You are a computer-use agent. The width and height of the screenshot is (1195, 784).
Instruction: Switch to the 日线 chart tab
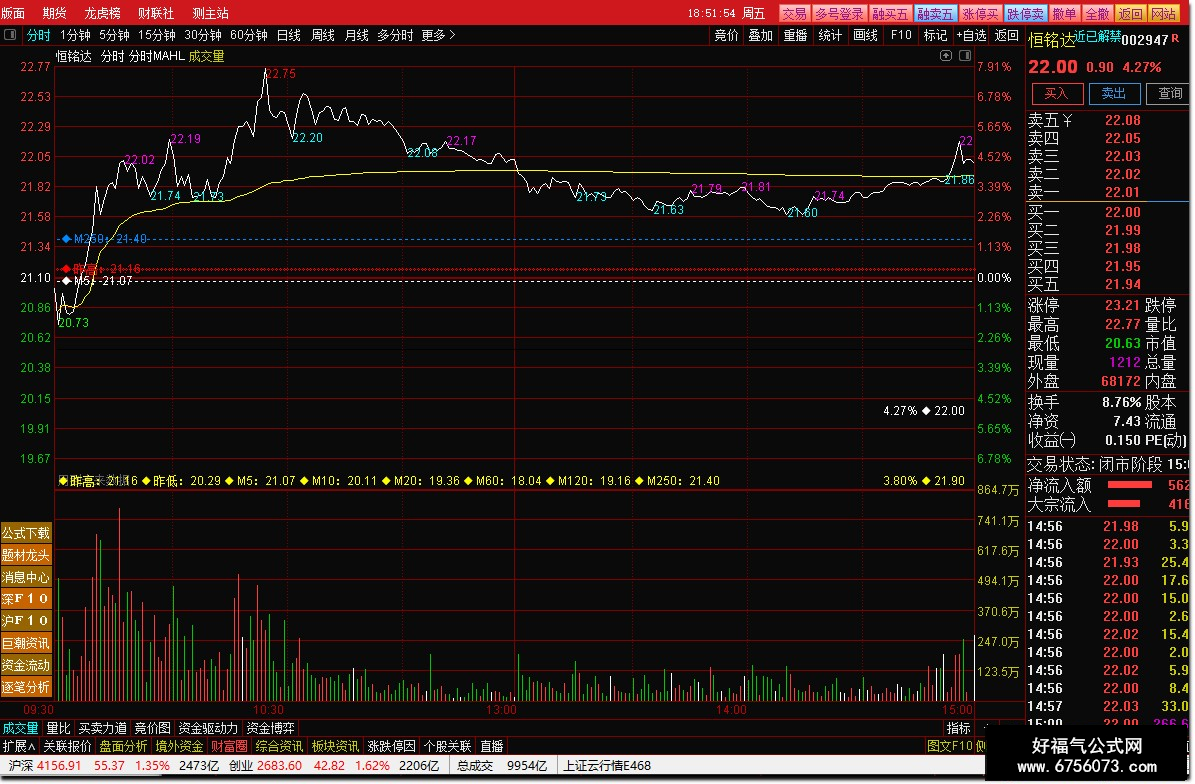pyautogui.click(x=289, y=35)
